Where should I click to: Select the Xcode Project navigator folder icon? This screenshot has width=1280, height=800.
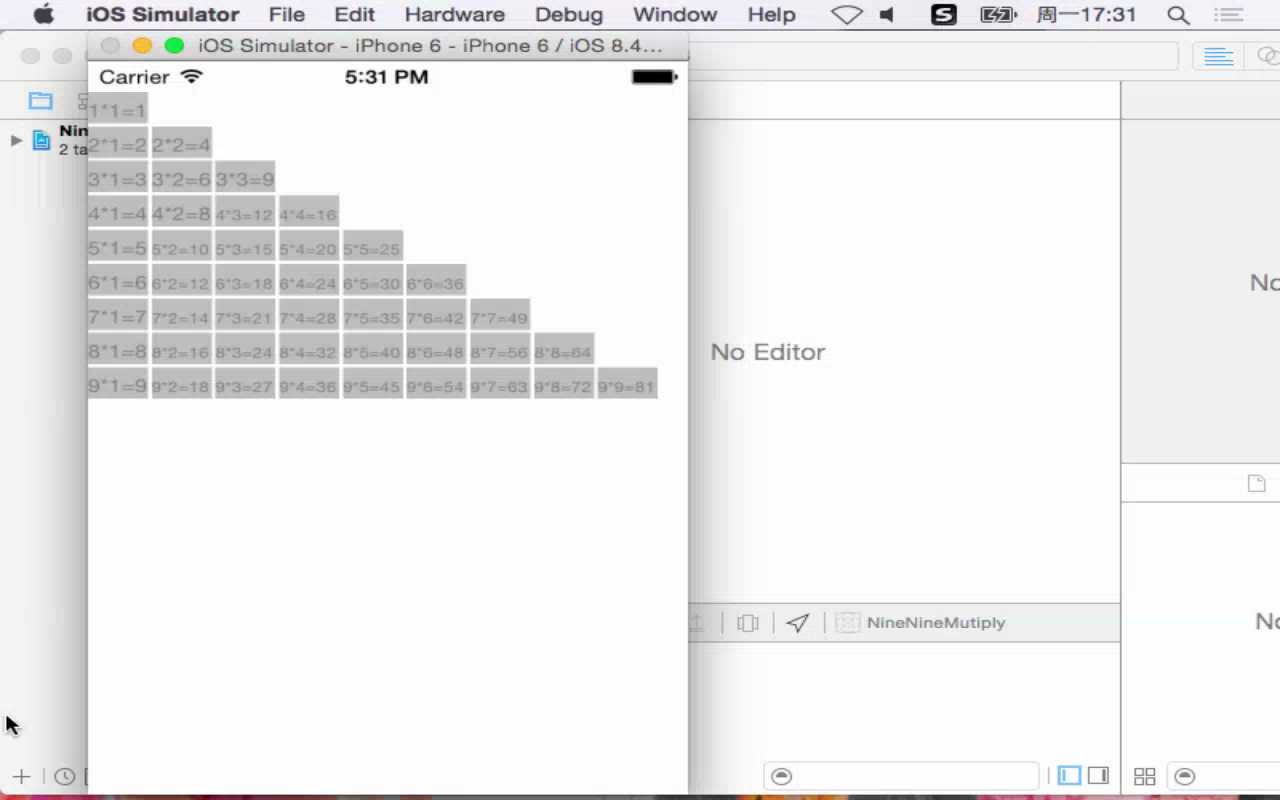[40, 100]
